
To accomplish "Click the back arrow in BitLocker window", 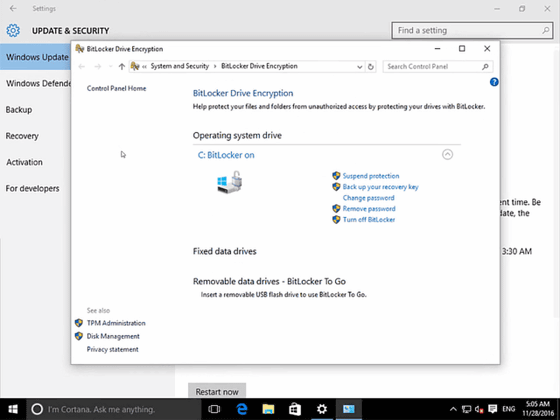I will coord(82,66).
